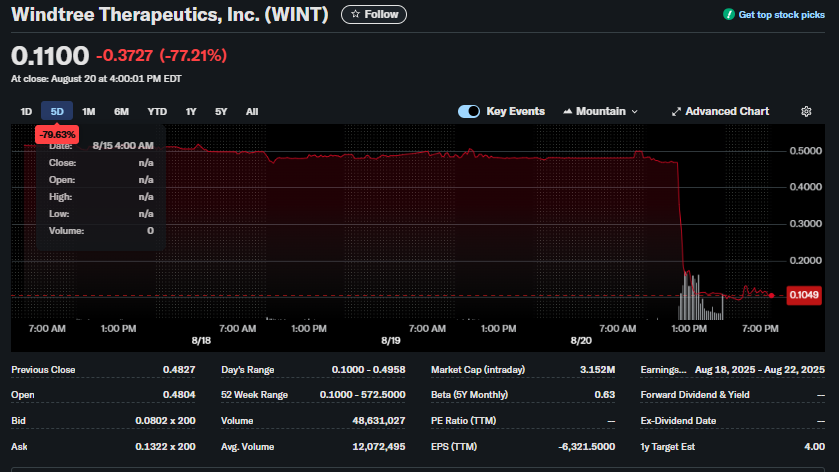The height and width of the screenshot is (472, 839).
Task: Click the Ex-Dividend Date label
Action: (678, 421)
